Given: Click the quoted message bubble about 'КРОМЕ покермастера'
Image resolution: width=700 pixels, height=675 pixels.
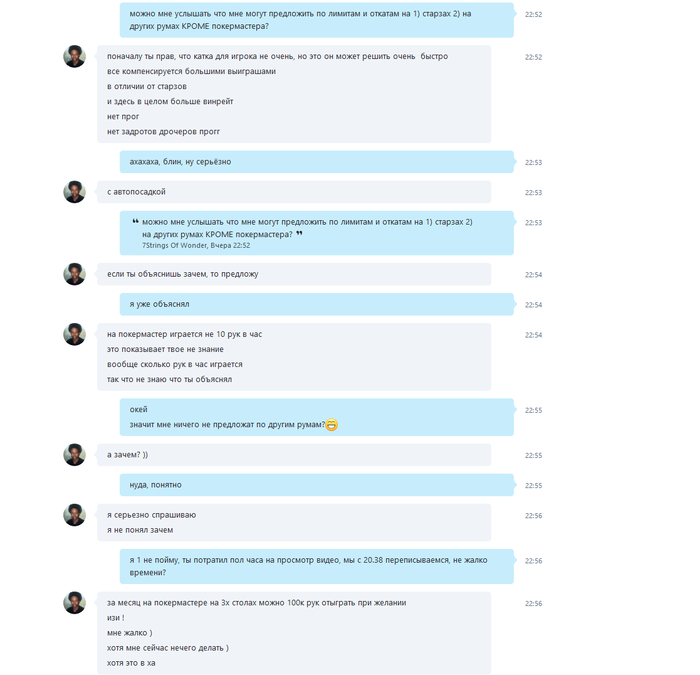Looking at the screenshot, I should coord(317,233).
